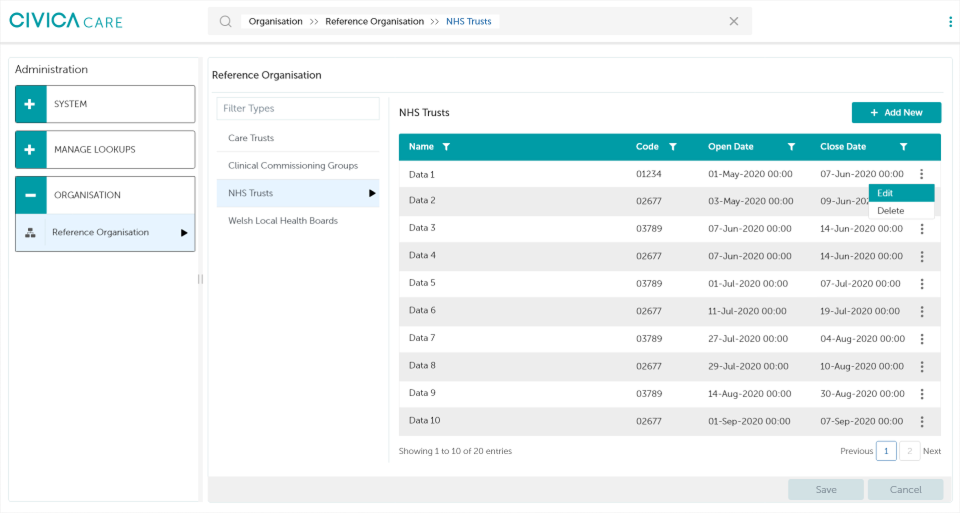
Task: Click the Cancel button
Action: [906, 490]
